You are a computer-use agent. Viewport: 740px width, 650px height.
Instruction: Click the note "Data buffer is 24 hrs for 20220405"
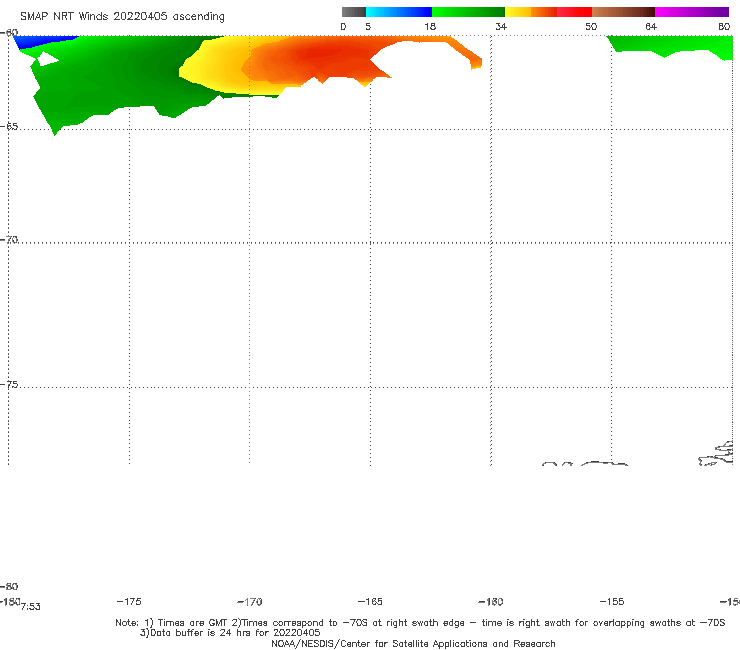point(235,633)
